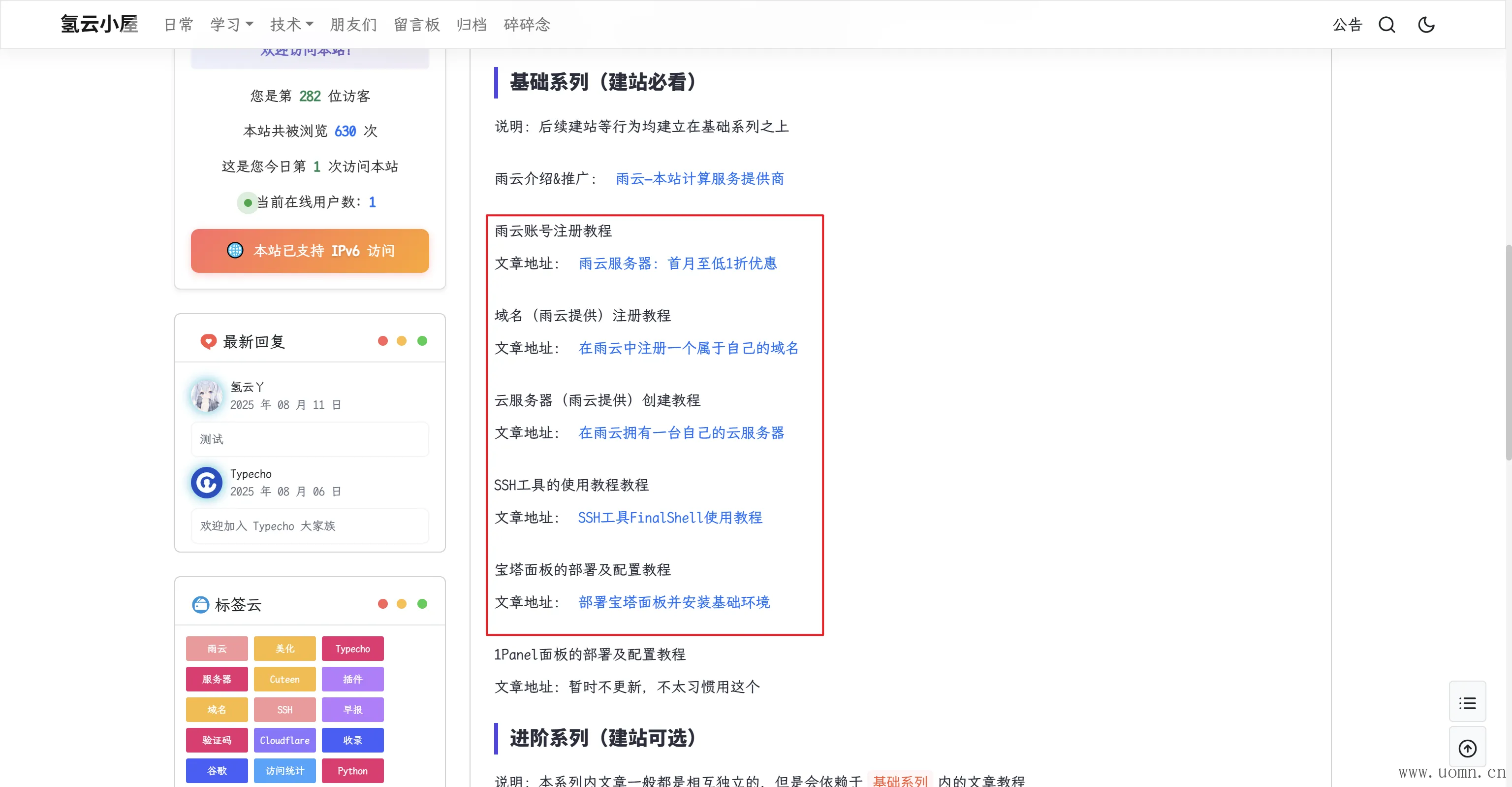This screenshot has height=787, width=1512.
Task: Click 氢云Y commenter avatar
Action: pos(207,395)
